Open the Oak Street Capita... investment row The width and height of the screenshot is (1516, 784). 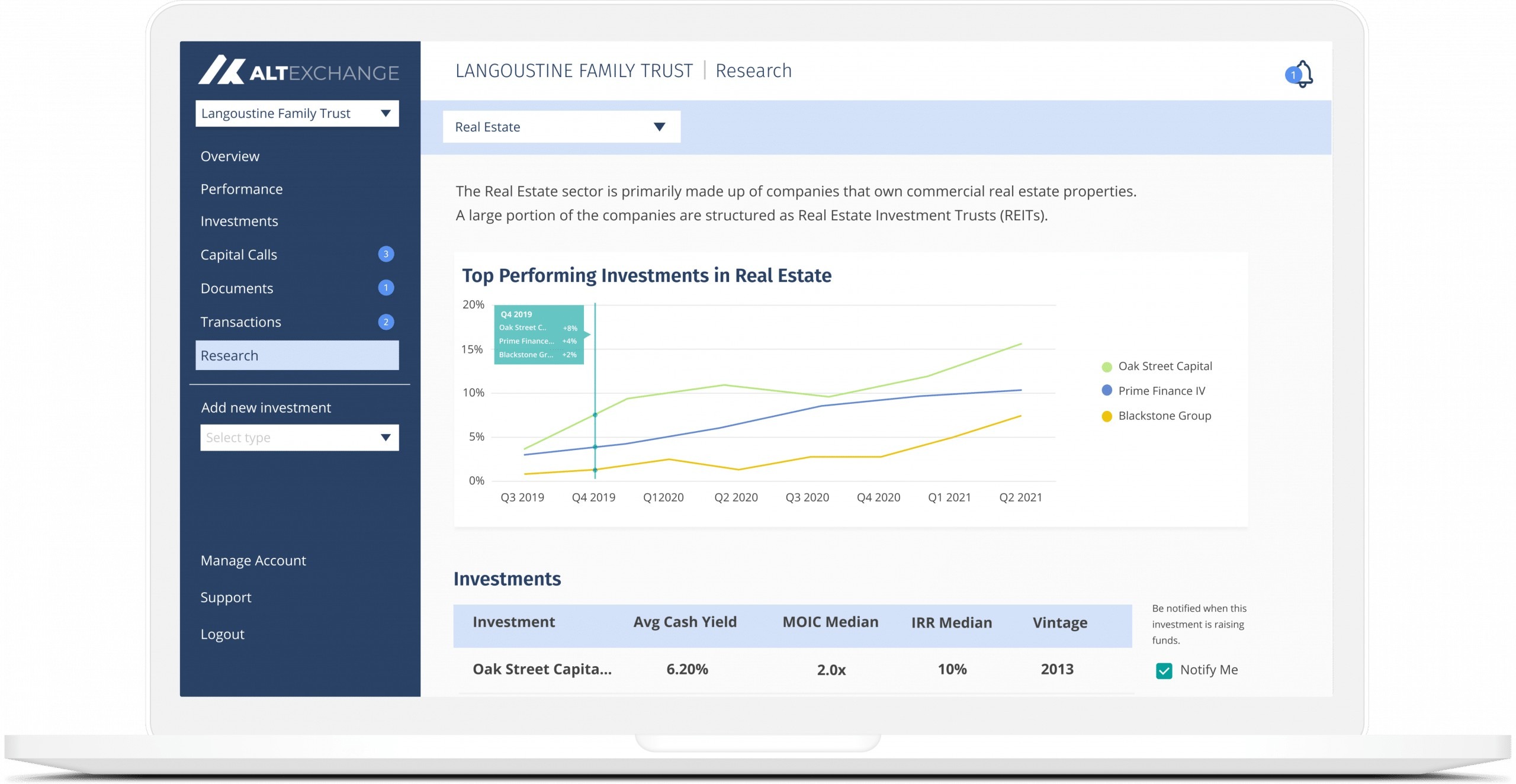pyautogui.click(x=794, y=670)
